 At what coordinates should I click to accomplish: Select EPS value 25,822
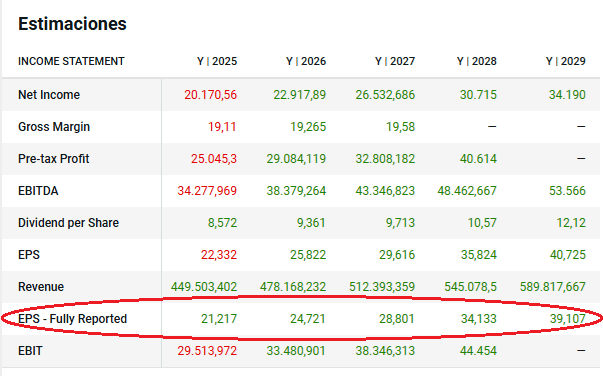click(308, 255)
